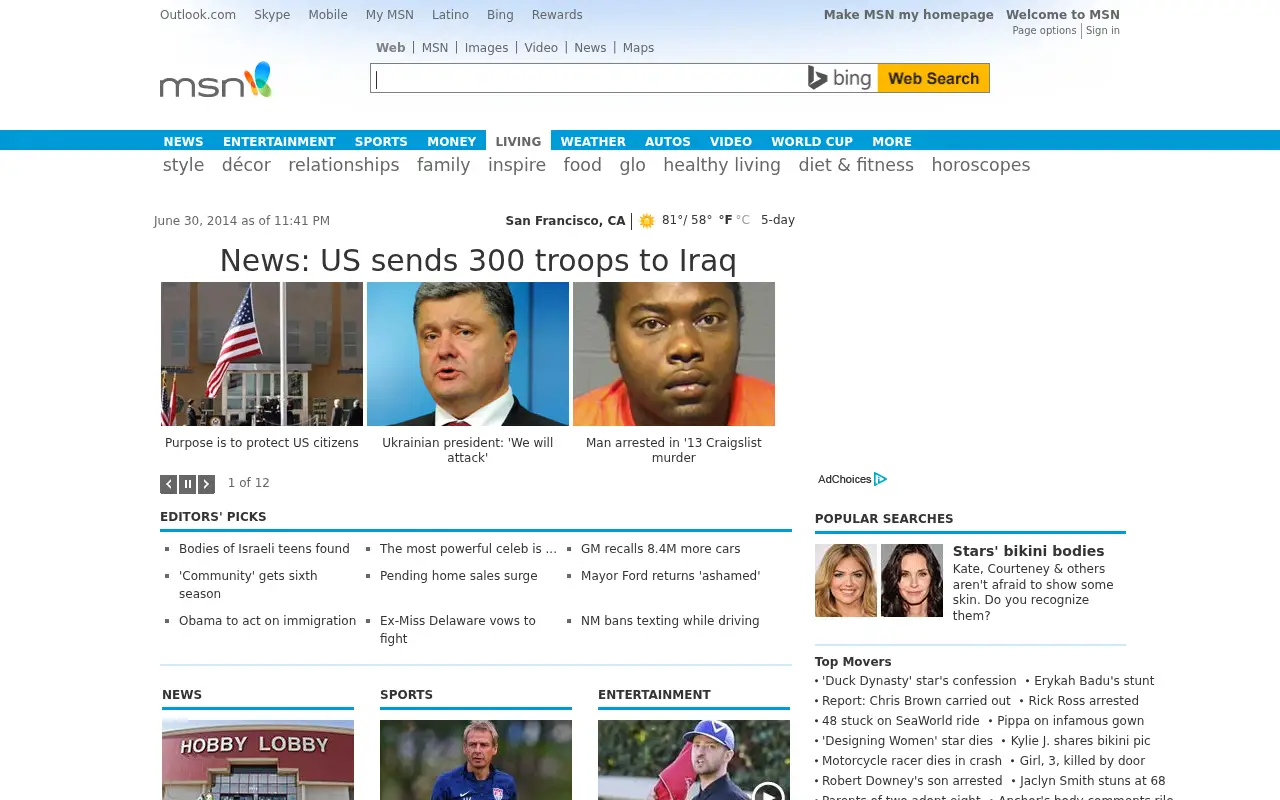Open the horoscopes sub-category
Viewport: 1280px width, 800px height.
(981, 165)
